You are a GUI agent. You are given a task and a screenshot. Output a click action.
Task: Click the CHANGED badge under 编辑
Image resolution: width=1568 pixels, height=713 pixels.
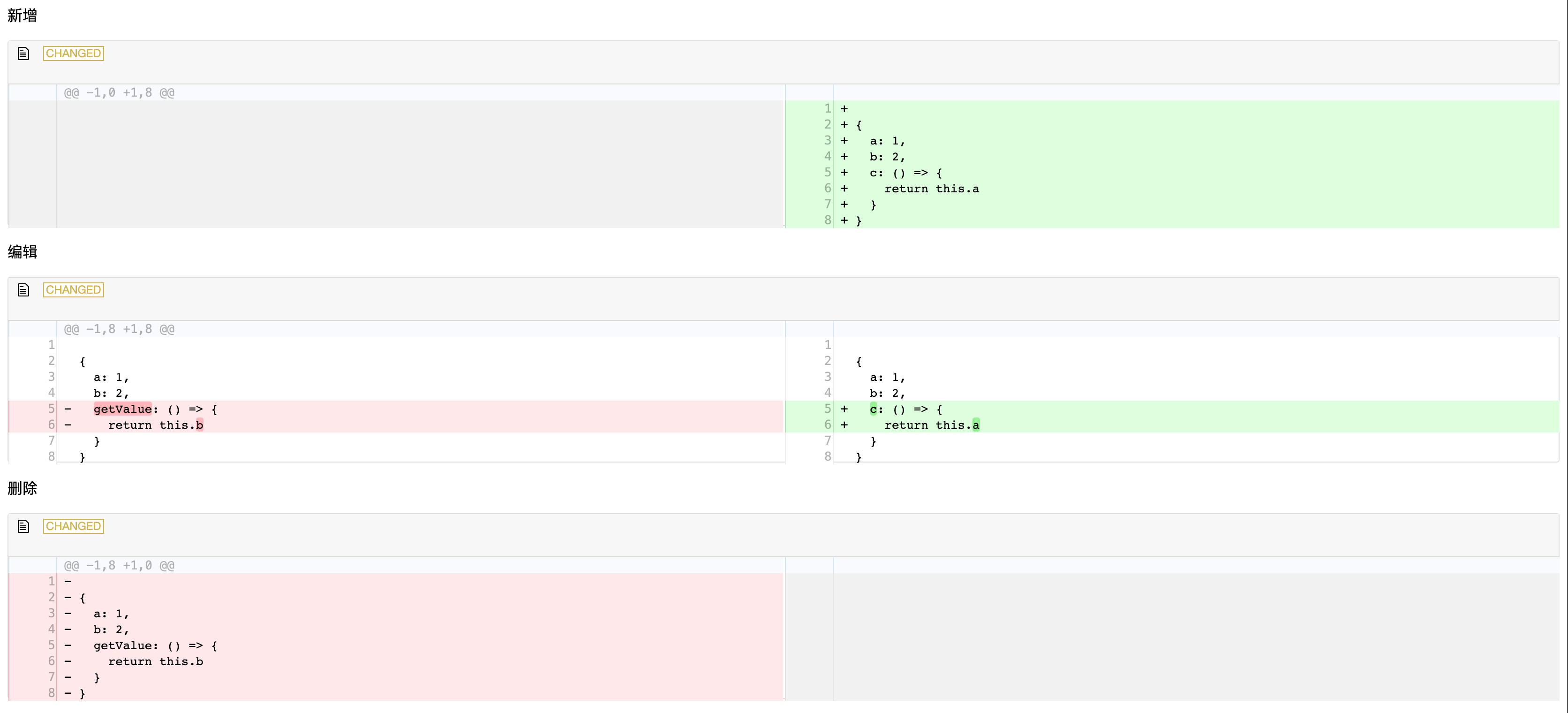(73, 289)
